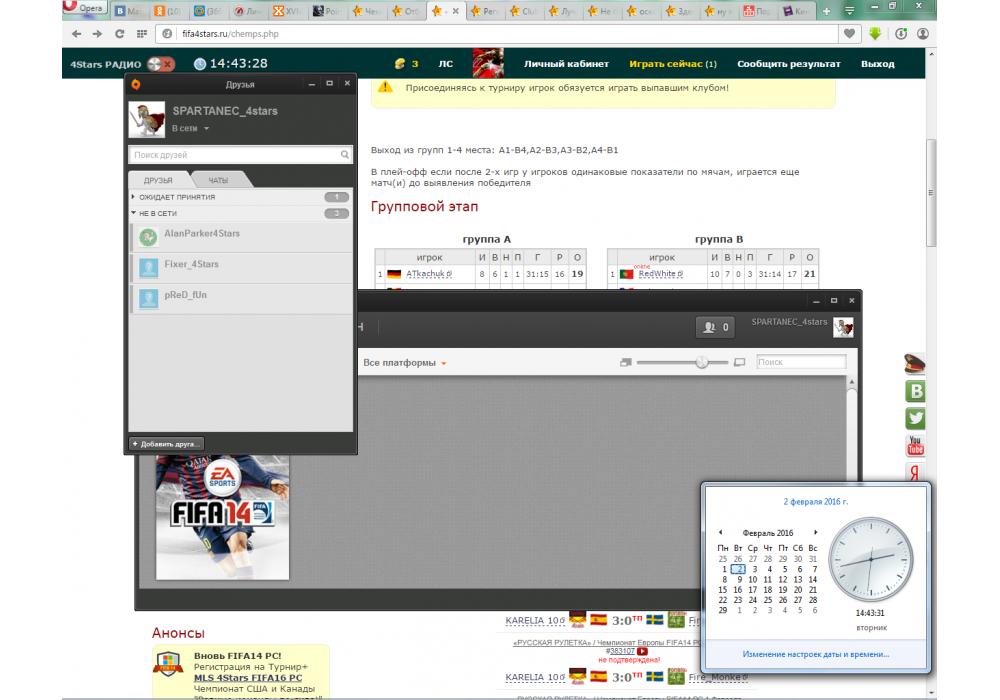The width and height of the screenshot is (1000, 700).
Task: Click SPARTANEC_4stars avatar in Origin header
Action: pos(843,328)
